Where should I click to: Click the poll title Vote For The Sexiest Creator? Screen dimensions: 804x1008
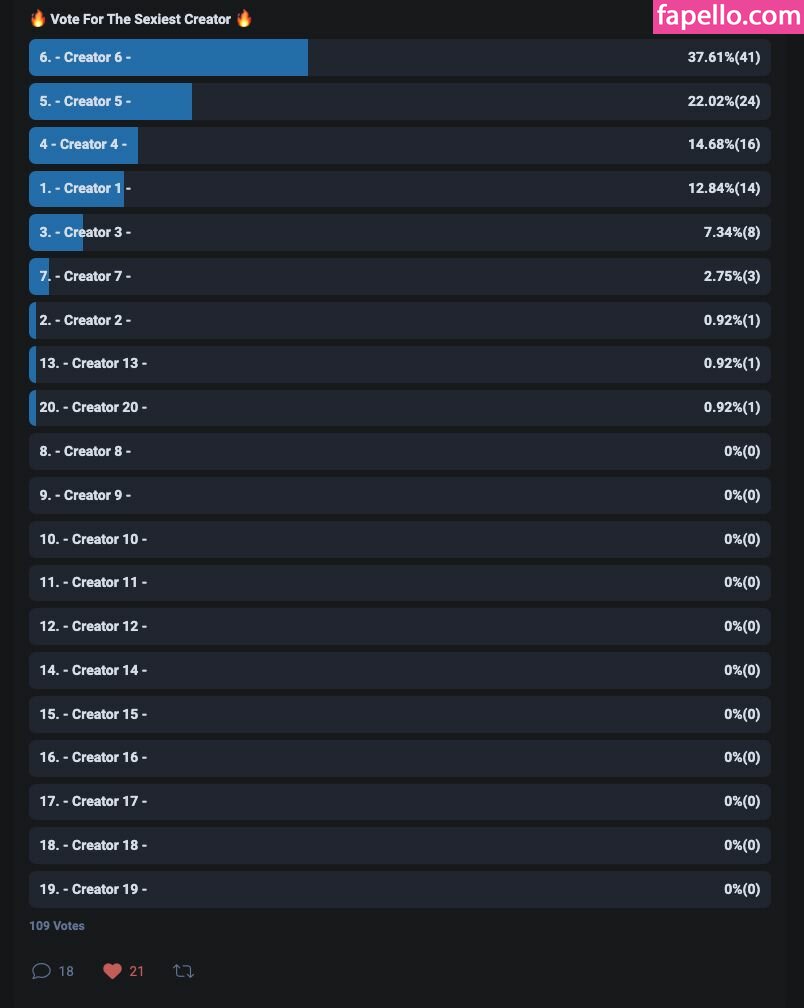(141, 19)
